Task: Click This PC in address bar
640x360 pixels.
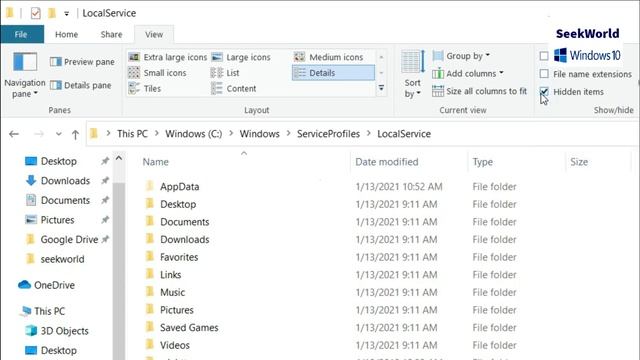Action: tap(132, 134)
